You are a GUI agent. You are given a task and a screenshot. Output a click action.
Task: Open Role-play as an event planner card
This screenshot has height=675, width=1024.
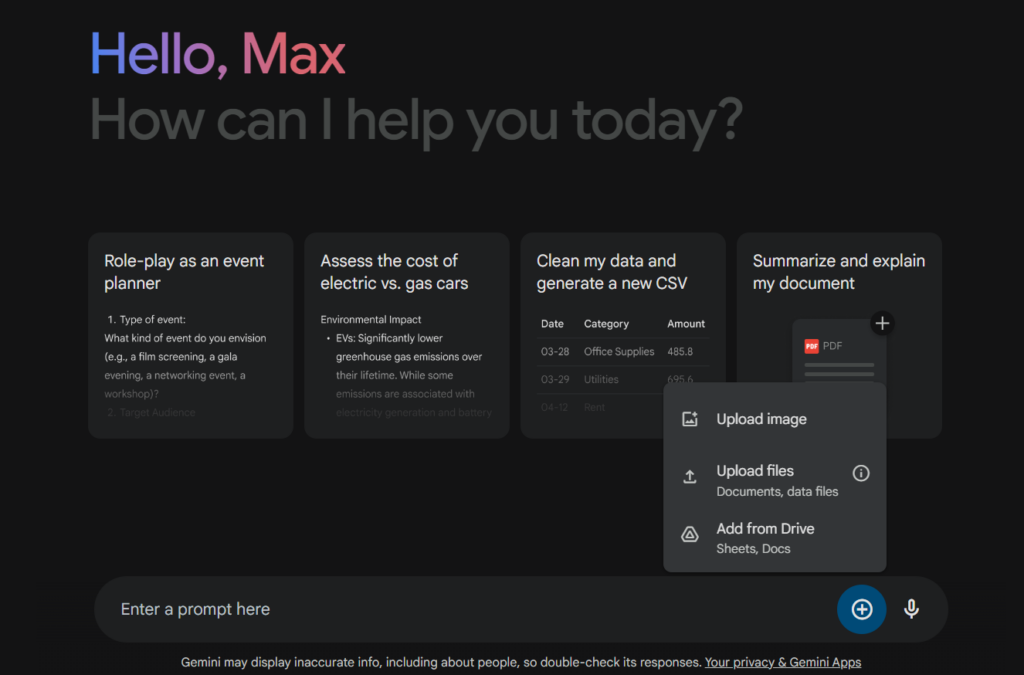pyautogui.click(x=190, y=272)
